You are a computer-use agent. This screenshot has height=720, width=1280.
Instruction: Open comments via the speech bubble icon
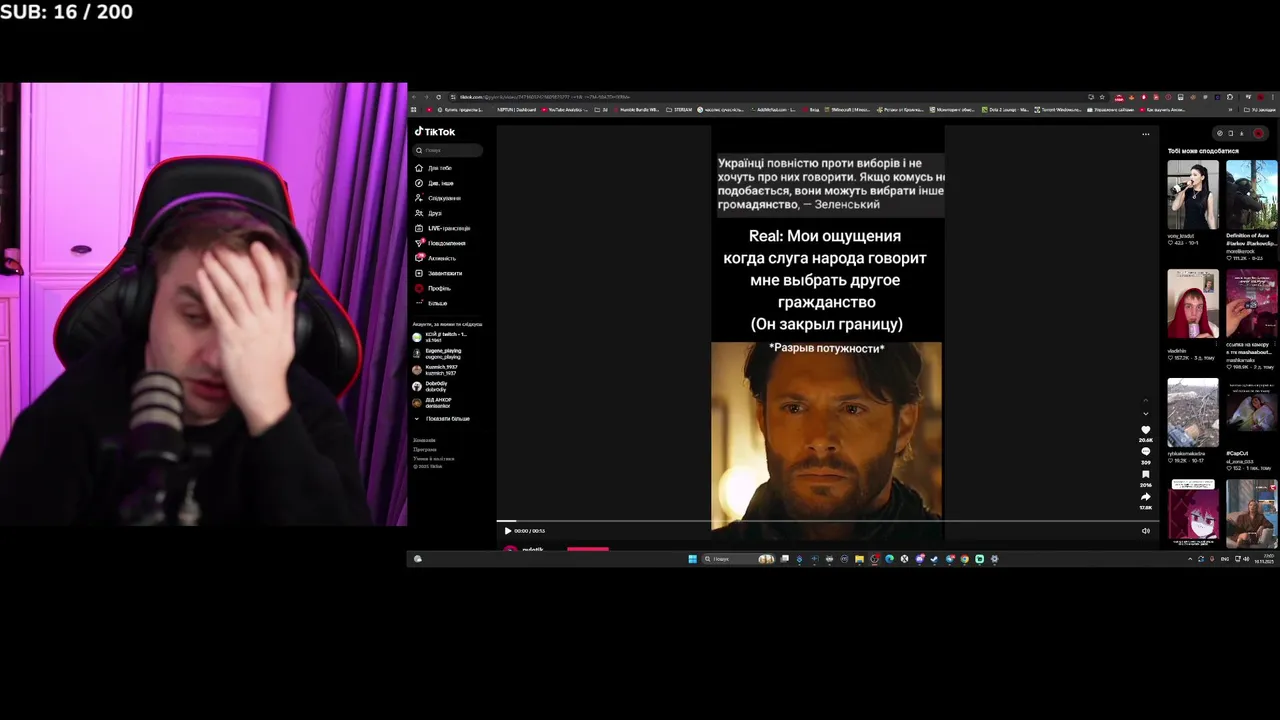1146,452
